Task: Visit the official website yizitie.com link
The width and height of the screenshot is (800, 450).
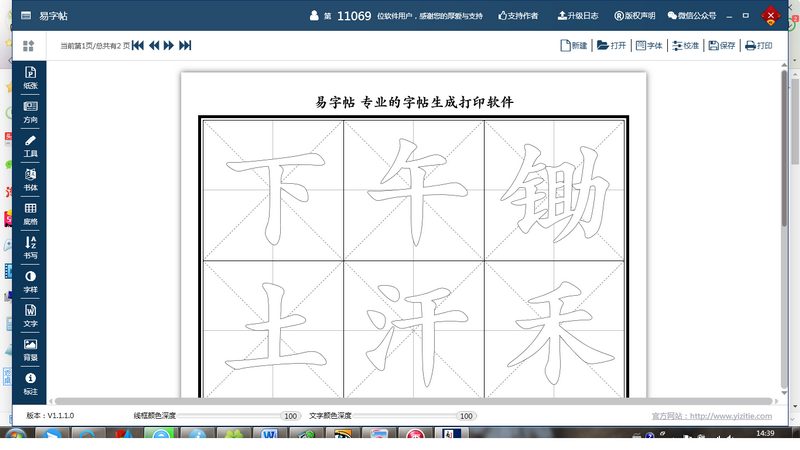Action: [x=712, y=416]
